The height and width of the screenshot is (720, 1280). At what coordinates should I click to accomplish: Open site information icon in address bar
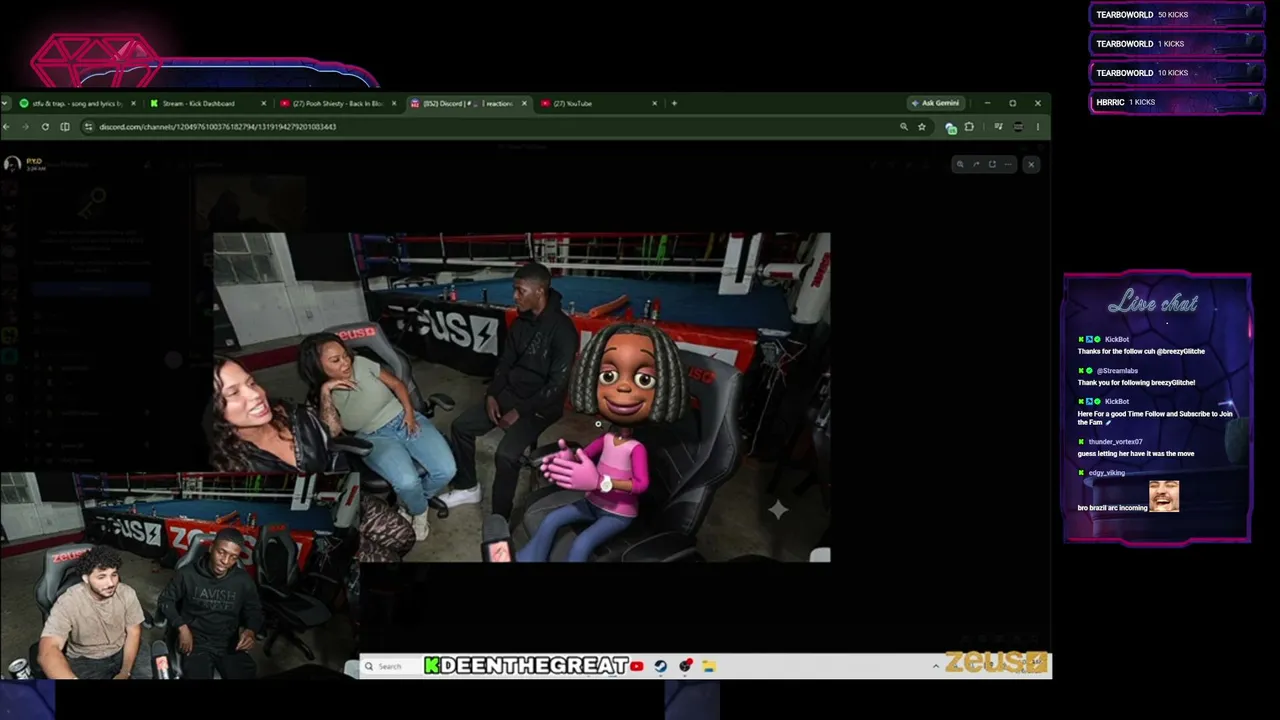pyautogui.click(x=88, y=127)
